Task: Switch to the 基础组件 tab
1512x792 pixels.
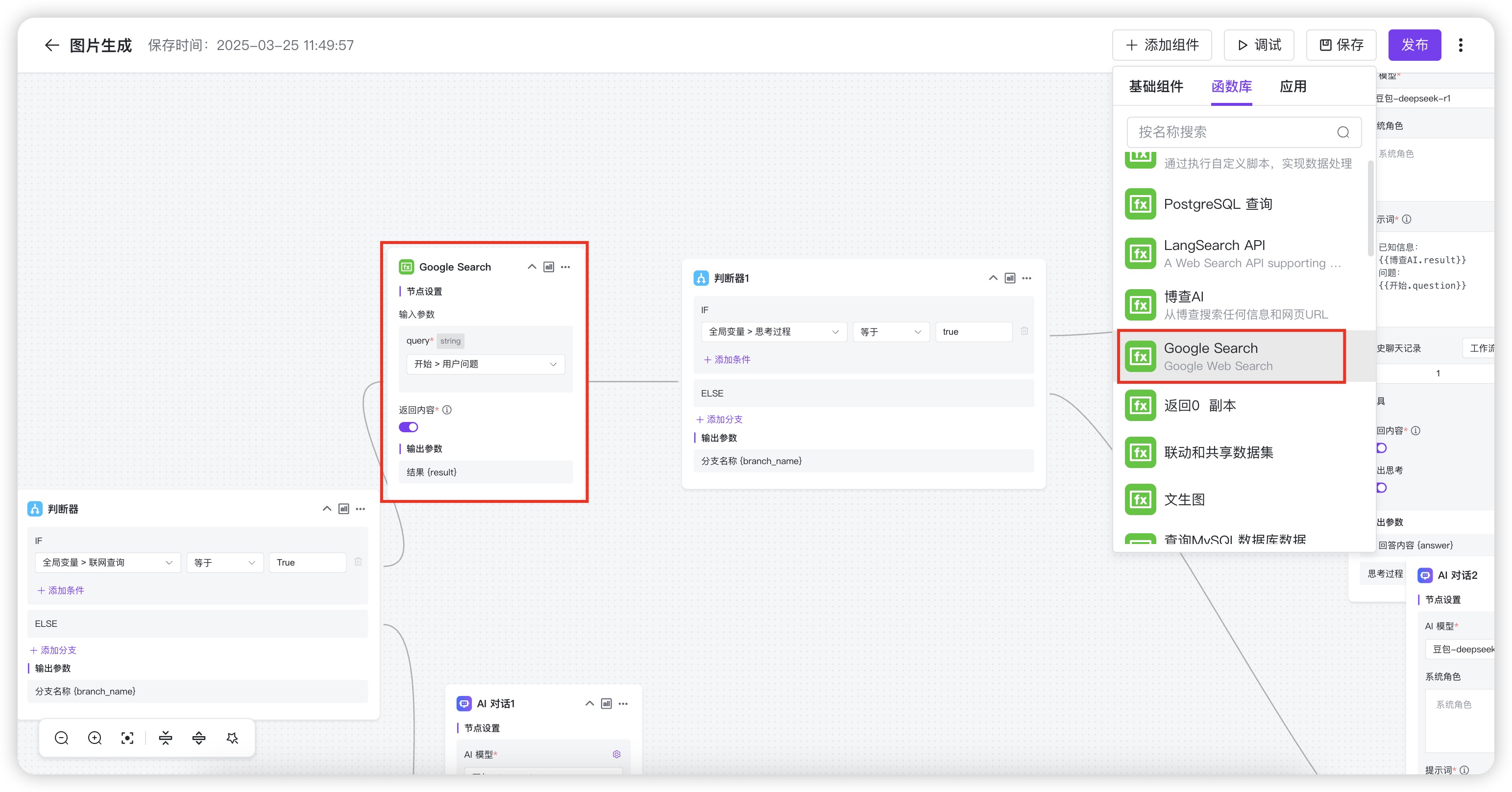Action: pyautogui.click(x=1156, y=87)
